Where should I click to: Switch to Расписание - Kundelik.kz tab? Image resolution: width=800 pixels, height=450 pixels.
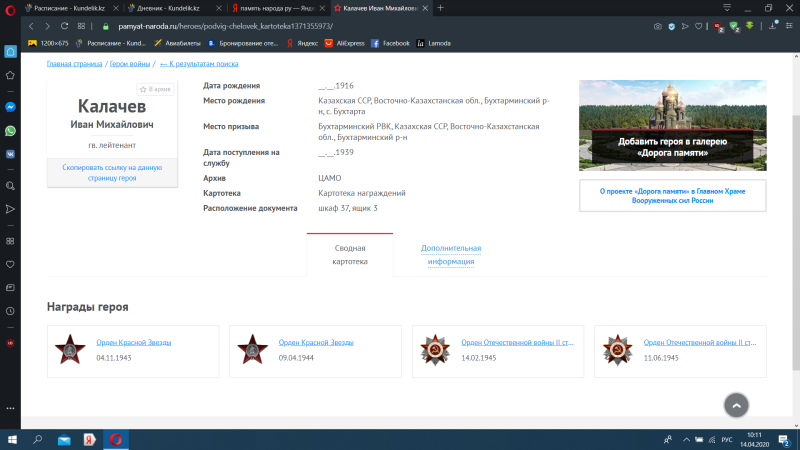click(71, 8)
